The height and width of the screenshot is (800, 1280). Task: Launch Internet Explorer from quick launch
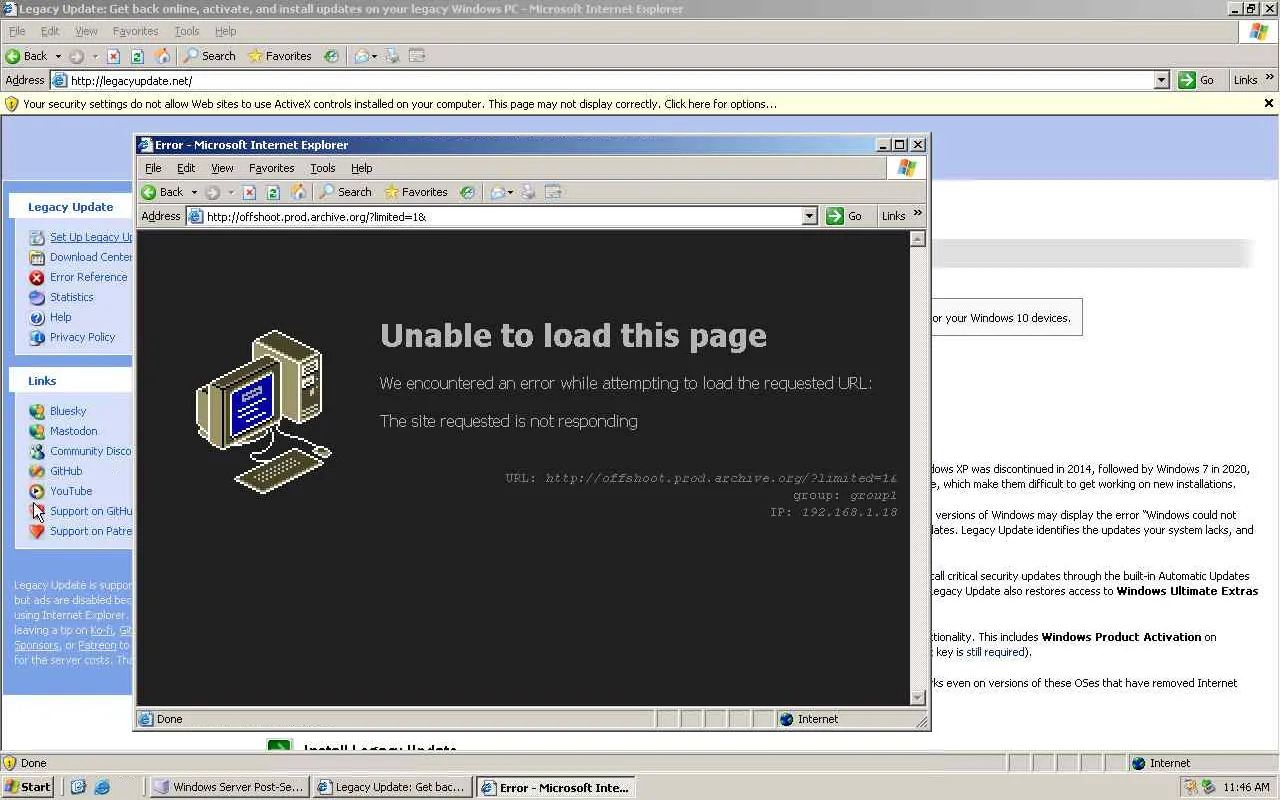point(101,787)
